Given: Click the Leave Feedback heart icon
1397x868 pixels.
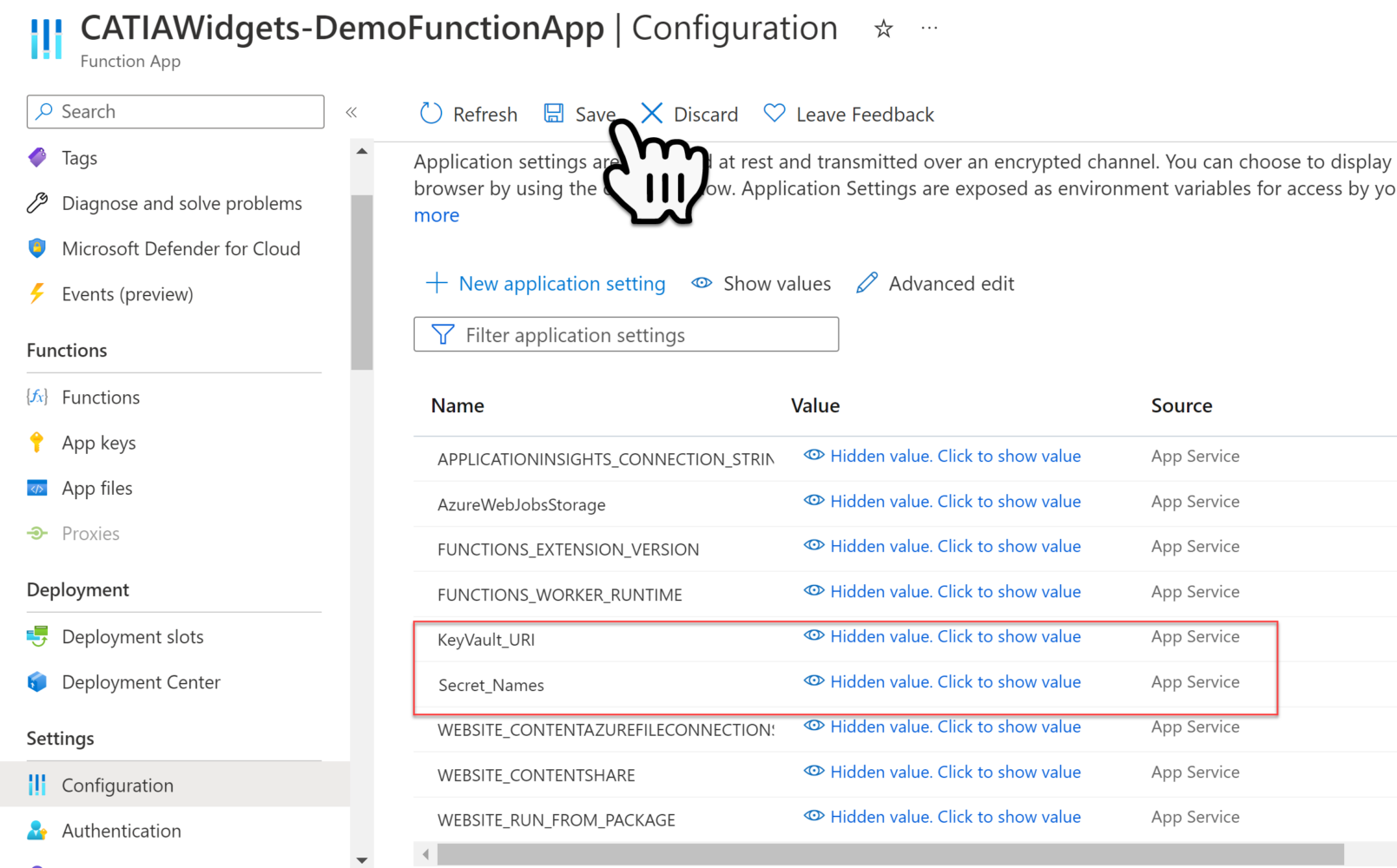Looking at the screenshot, I should tap(774, 113).
